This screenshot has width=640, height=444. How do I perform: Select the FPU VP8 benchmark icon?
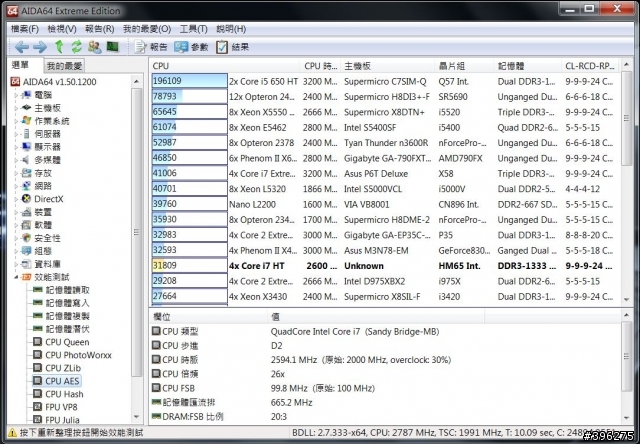37,407
